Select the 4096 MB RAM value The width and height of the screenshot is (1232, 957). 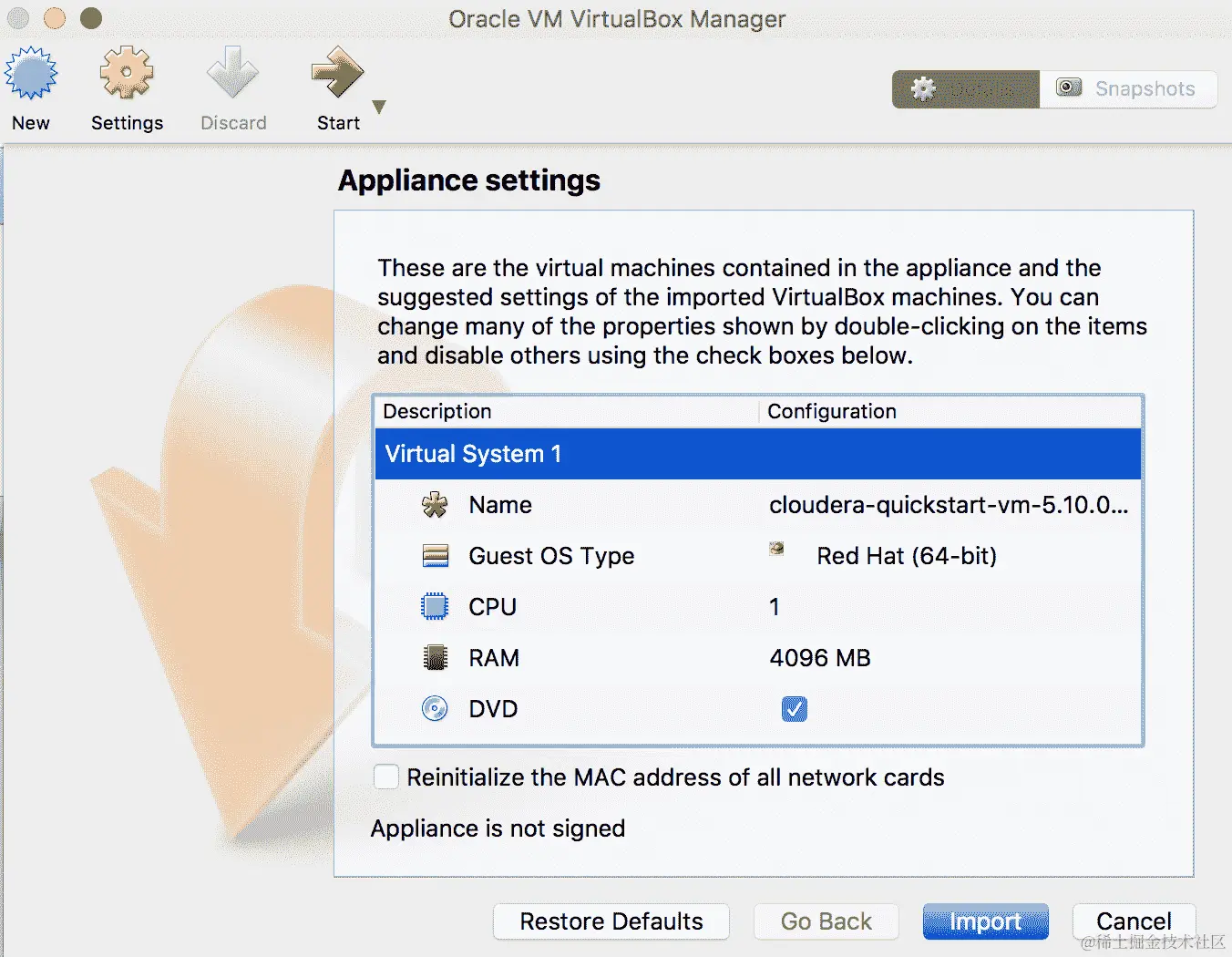[x=820, y=658]
